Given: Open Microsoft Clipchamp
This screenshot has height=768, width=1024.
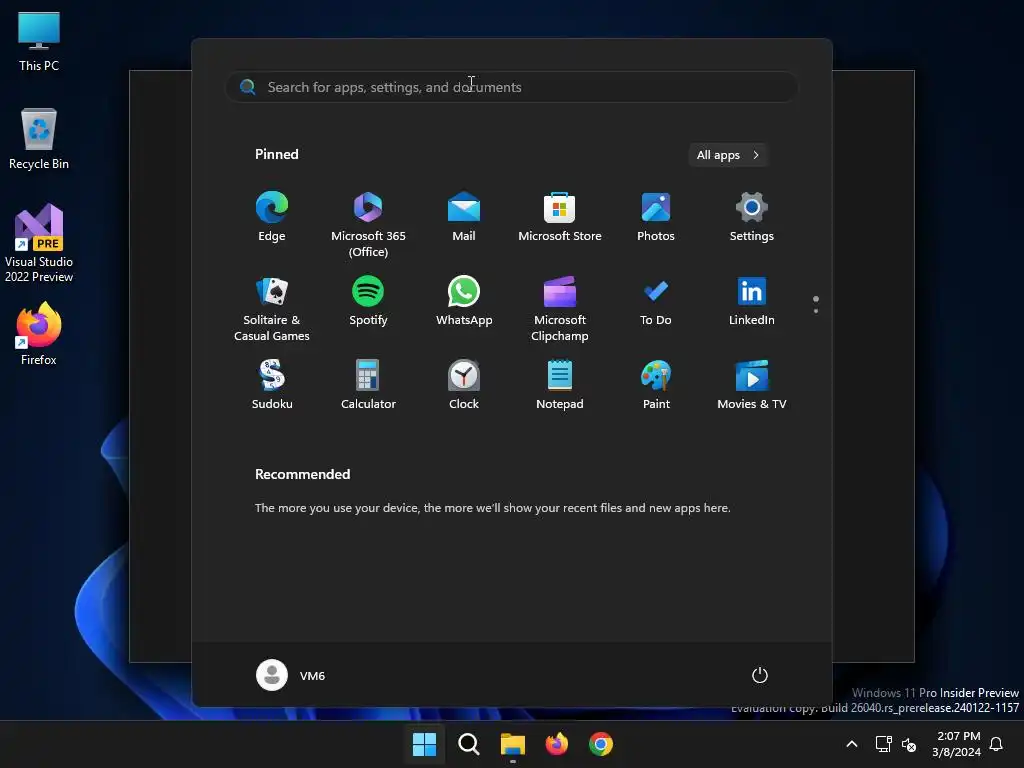Looking at the screenshot, I should pos(560,309).
